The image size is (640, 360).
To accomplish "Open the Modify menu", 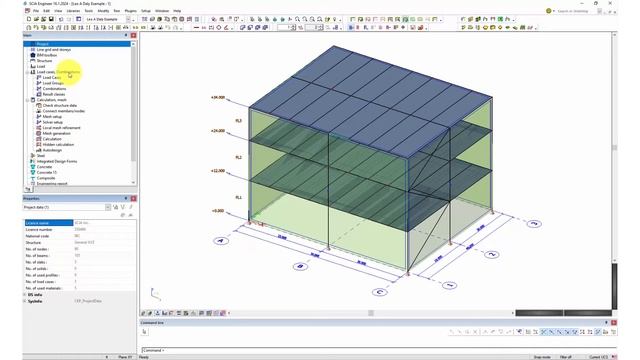I will pos(103,11).
